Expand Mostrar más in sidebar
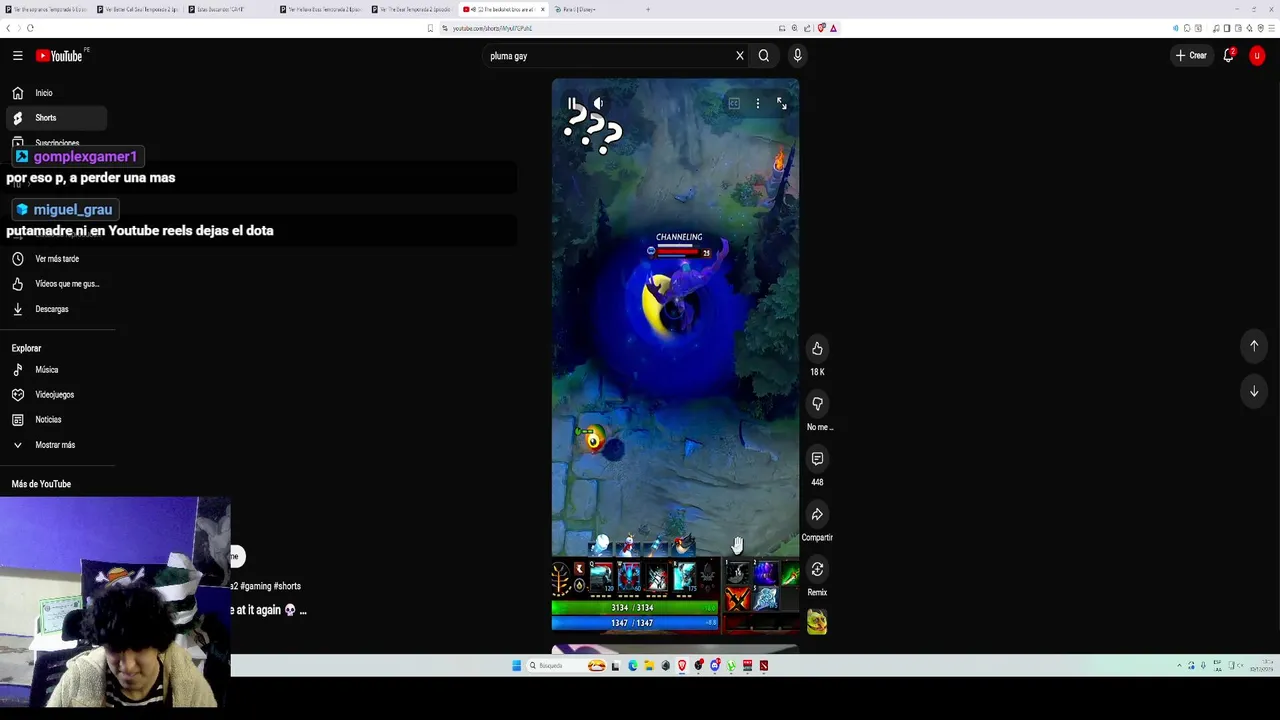1280x720 pixels. point(55,445)
